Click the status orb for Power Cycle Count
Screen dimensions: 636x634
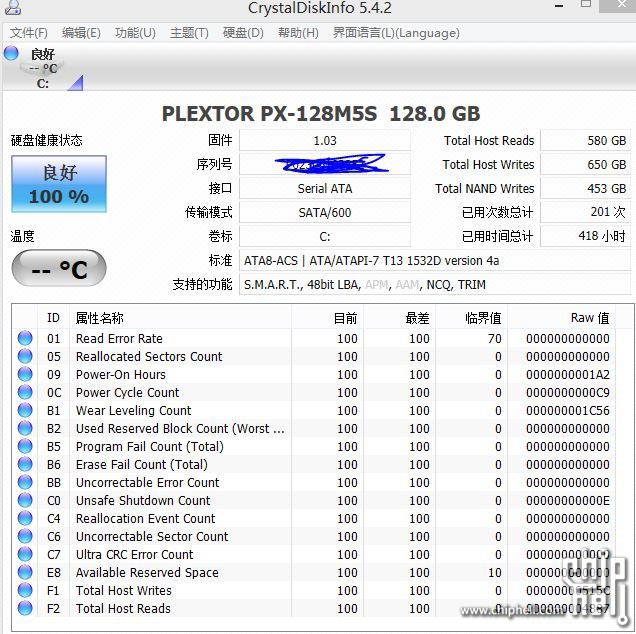point(25,392)
